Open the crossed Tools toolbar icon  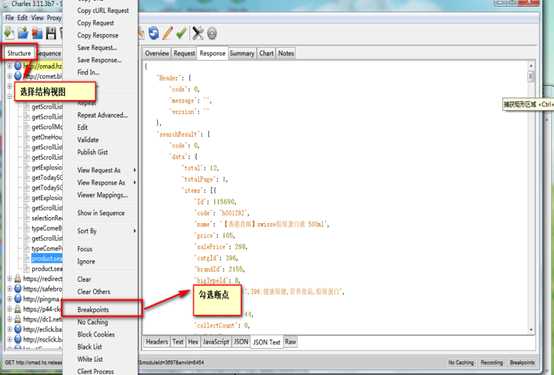point(198,33)
